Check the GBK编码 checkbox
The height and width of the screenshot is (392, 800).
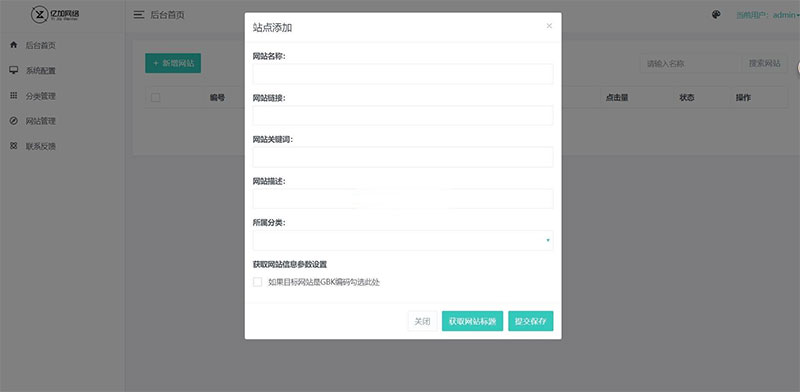point(258,282)
